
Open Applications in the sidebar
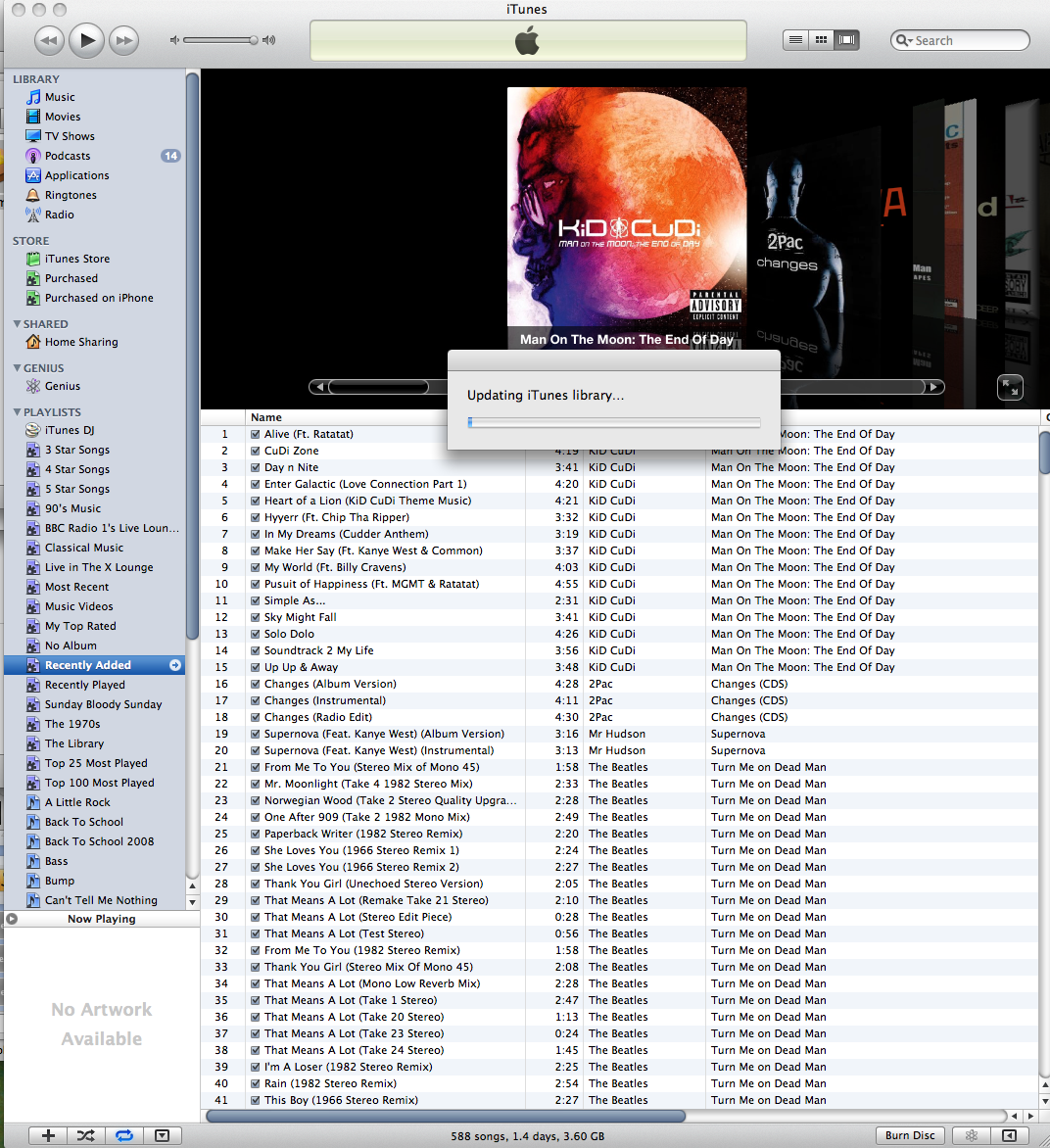point(76,175)
